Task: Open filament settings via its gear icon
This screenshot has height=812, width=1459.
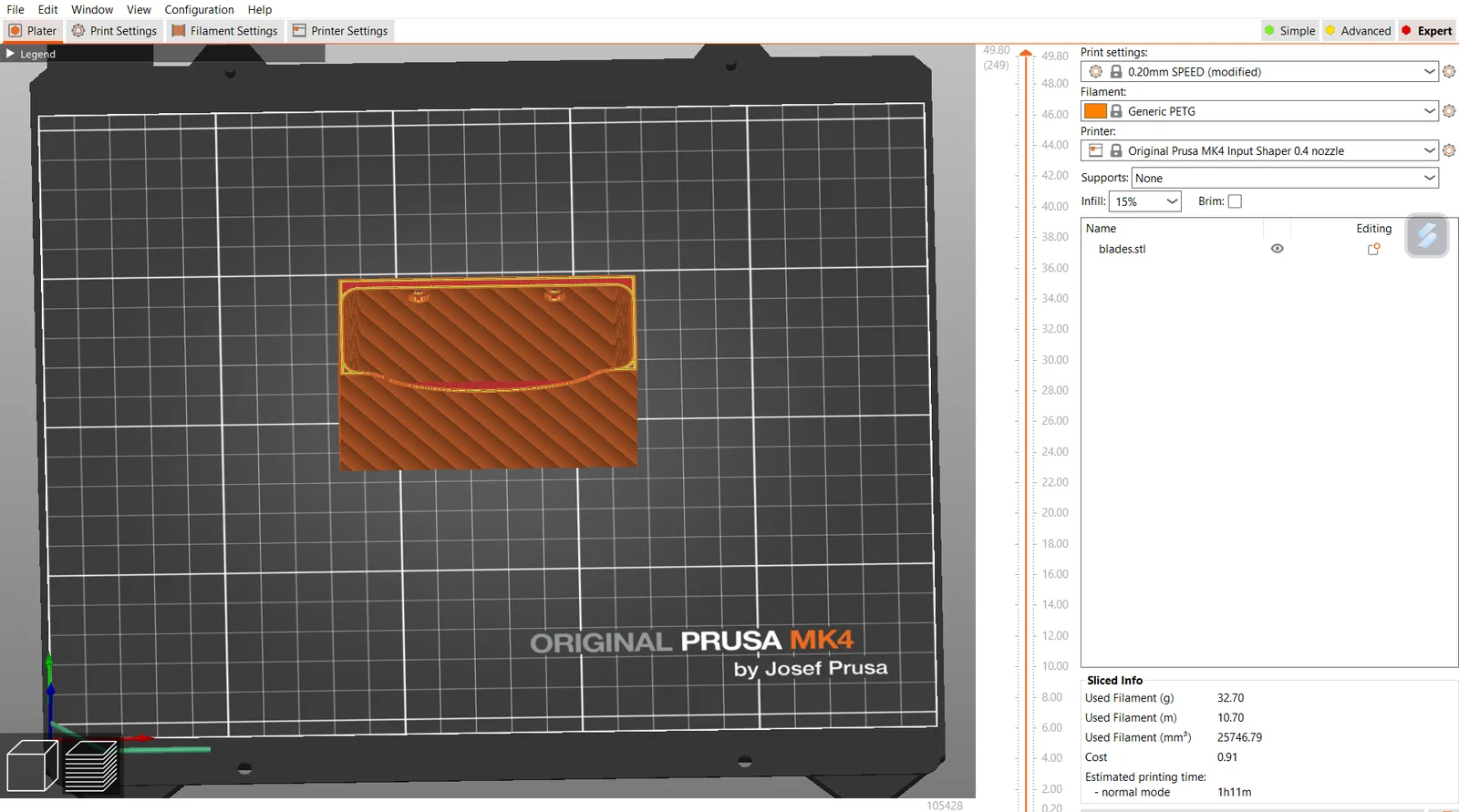Action: [x=1449, y=111]
